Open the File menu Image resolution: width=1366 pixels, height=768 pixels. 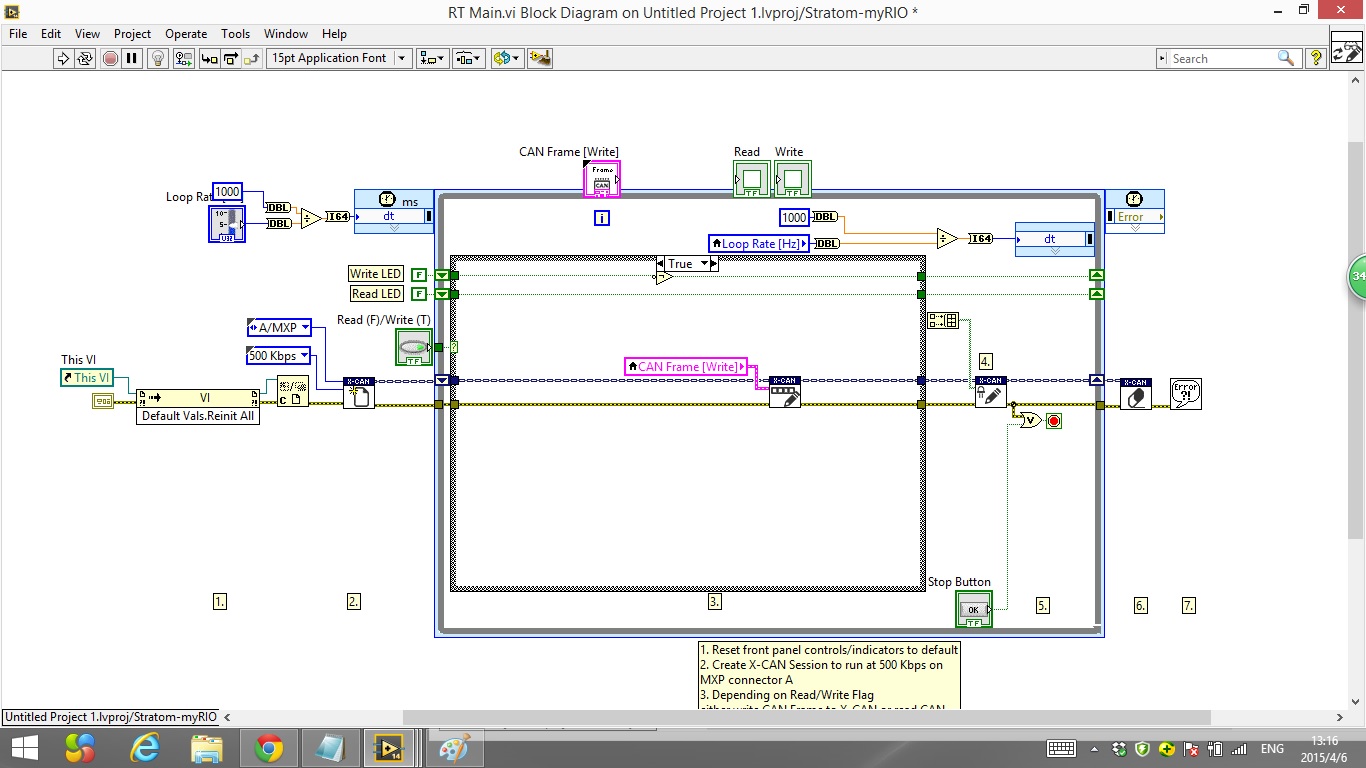pyautogui.click(x=18, y=33)
